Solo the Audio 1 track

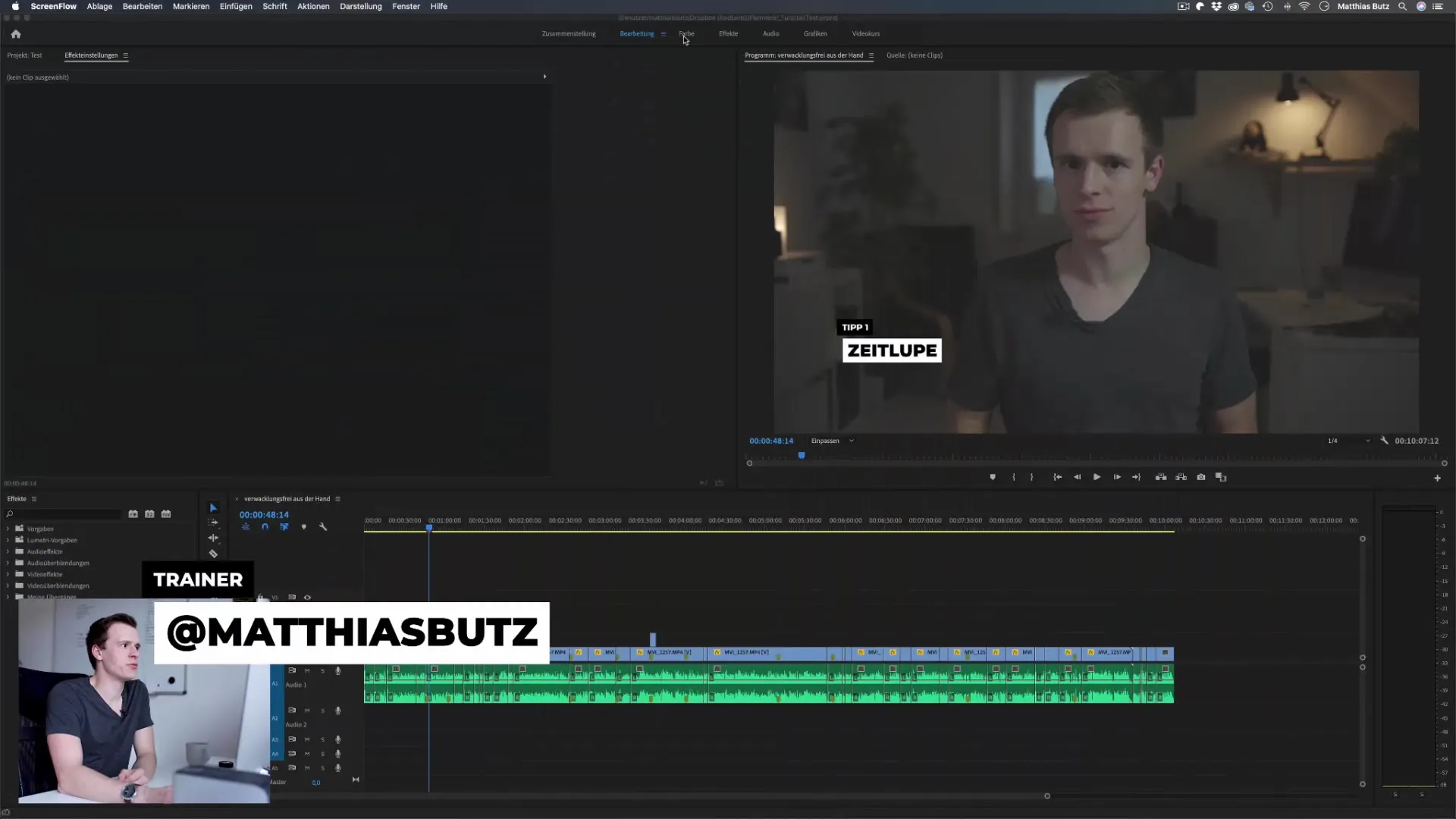(322, 671)
